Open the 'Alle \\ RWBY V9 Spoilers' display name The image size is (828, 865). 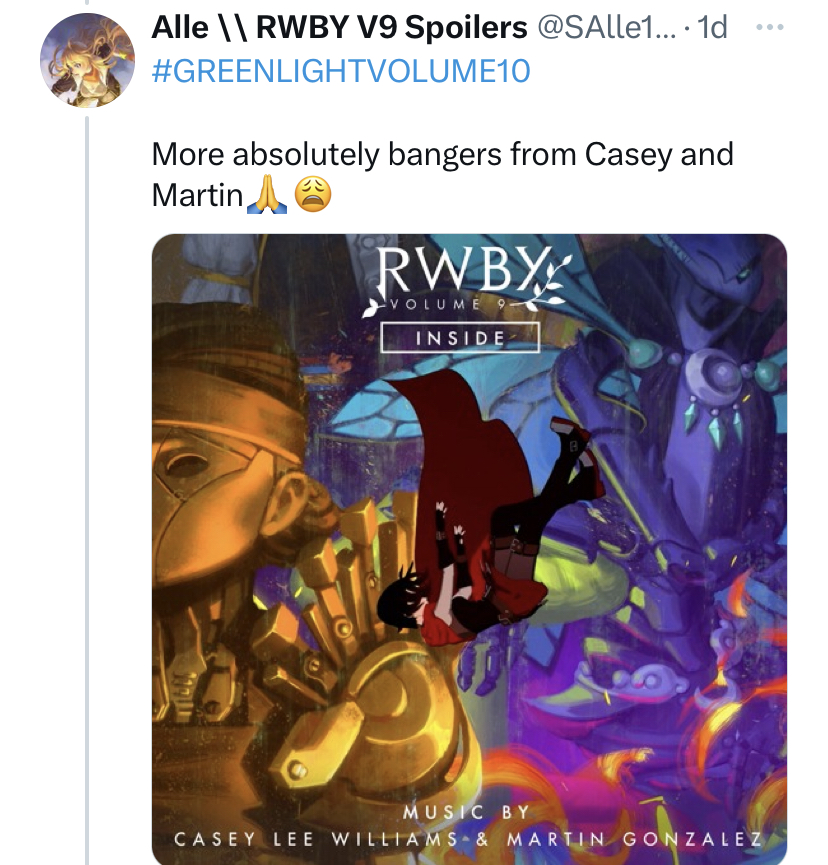pyautogui.click(x=339, y=27)
